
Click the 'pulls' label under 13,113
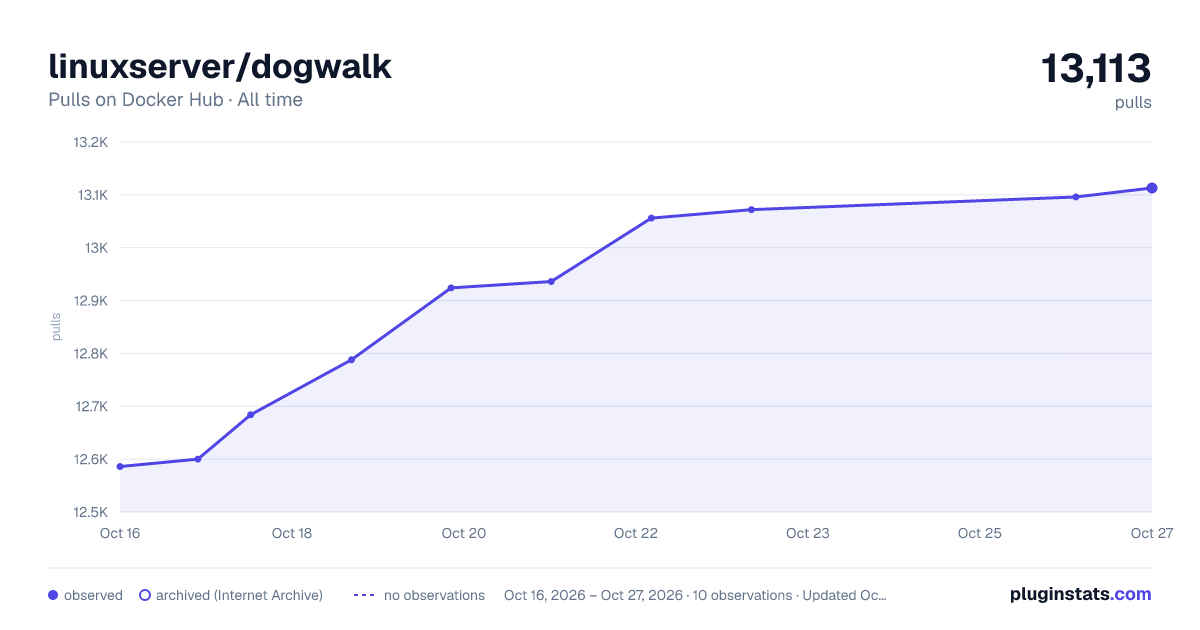(1133, 103)
